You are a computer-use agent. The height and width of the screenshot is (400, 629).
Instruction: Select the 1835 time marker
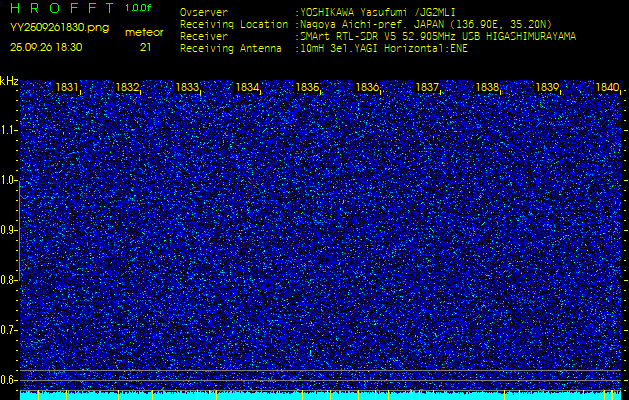[307, 88]
